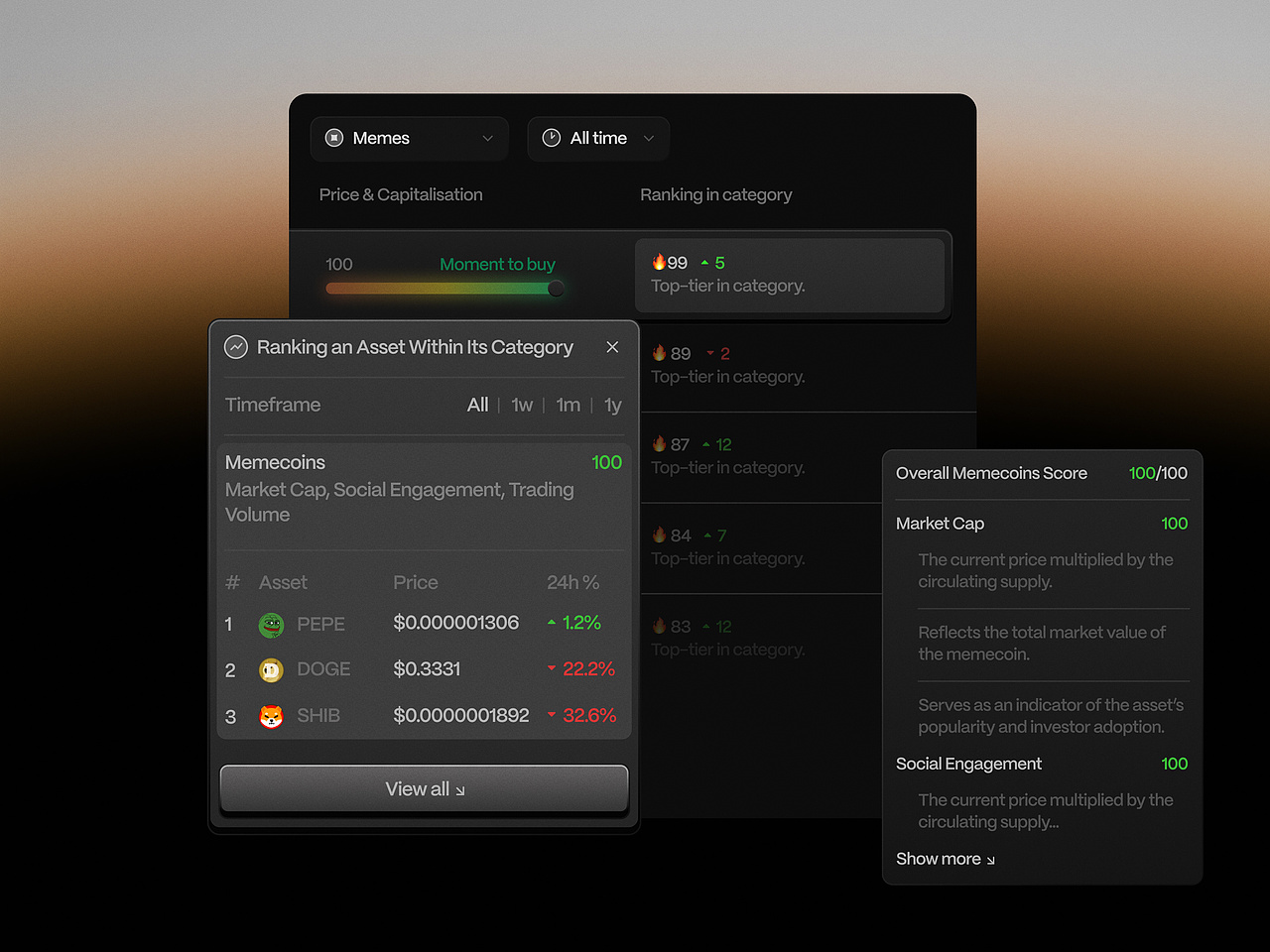Image resolution: width=1270 pixels, height=952 pixels.
Task: Click the flame icon next to 84
Action: (659, 535)
